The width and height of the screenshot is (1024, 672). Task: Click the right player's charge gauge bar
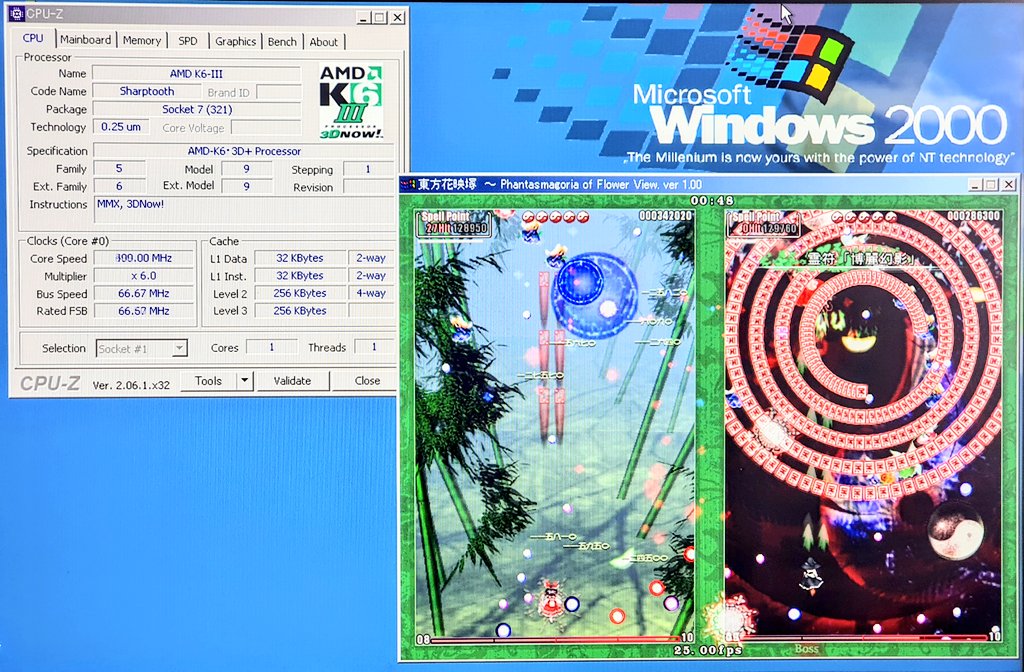click(865, 639)
